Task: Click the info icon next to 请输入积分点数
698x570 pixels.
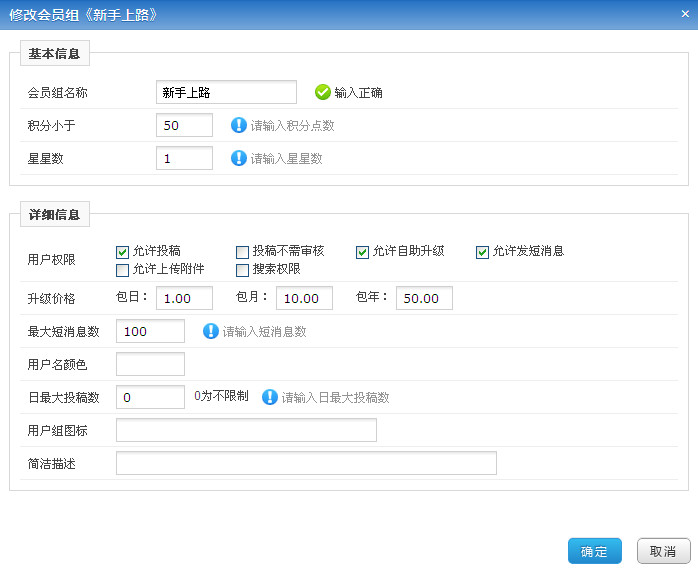Action: (x=239, y=125)
